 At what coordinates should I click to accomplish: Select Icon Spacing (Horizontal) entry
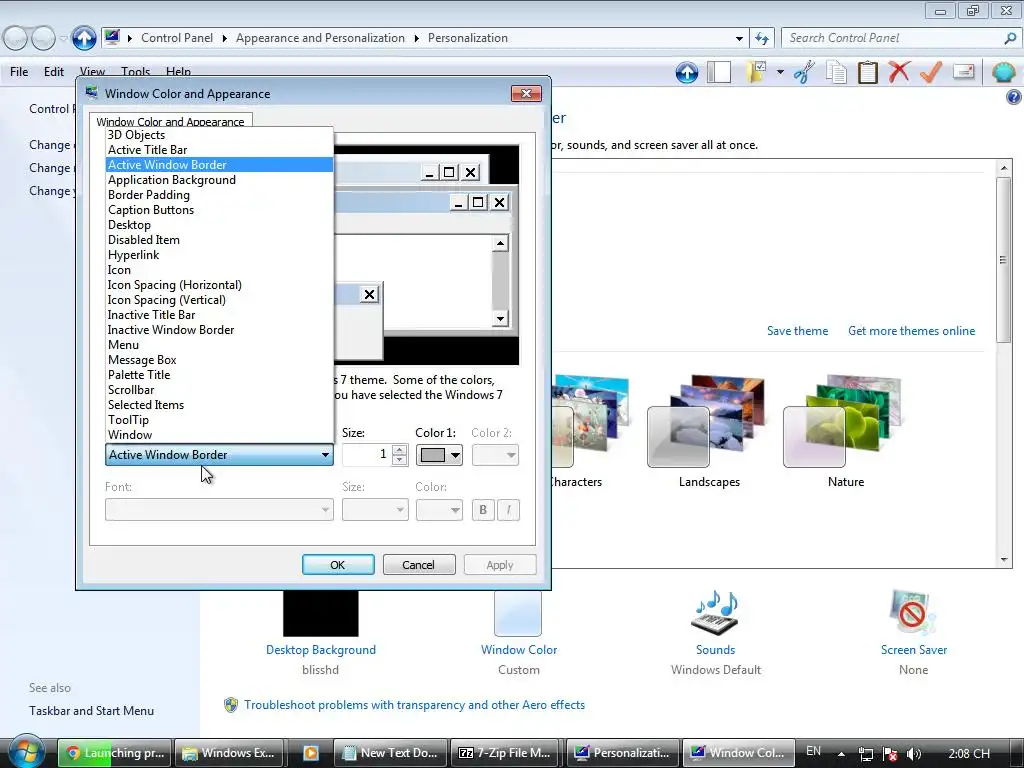(x=219, y=285)
